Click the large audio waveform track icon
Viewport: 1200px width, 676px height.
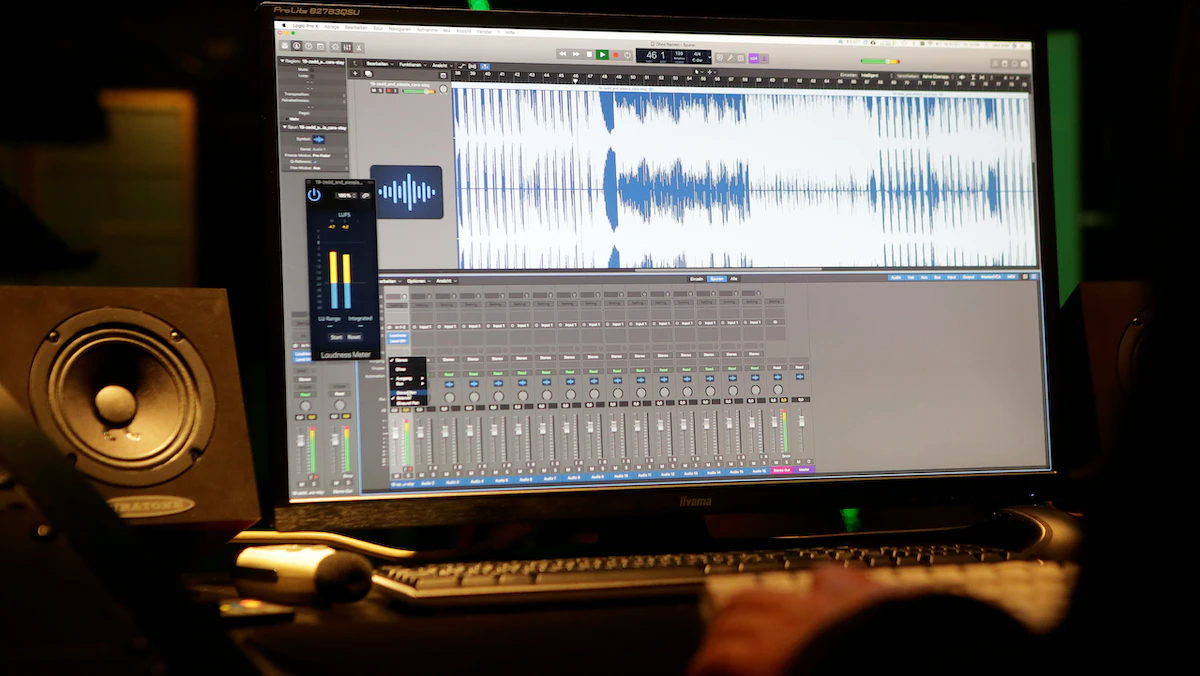(407, 192)
